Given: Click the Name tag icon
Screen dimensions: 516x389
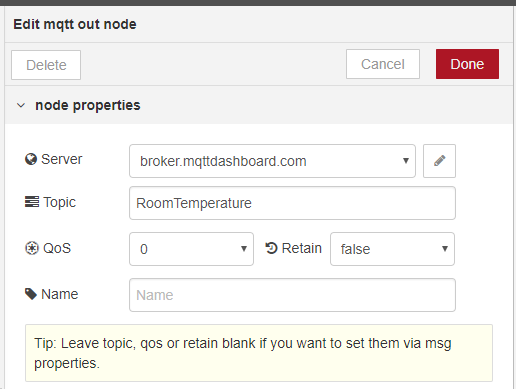Looking at the screenshot, I should point(31,294).
